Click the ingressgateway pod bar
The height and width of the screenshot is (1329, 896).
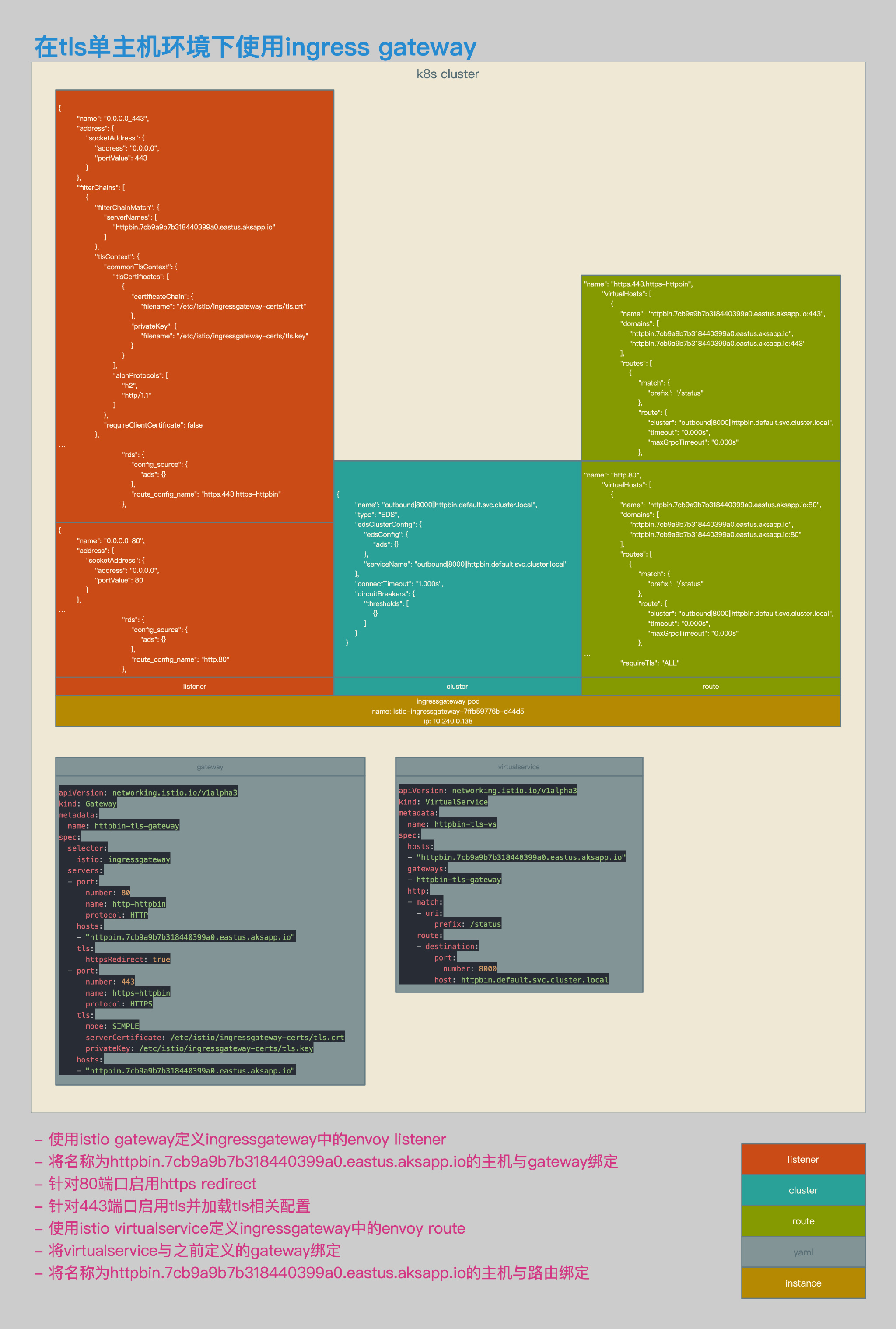point(448,711)
